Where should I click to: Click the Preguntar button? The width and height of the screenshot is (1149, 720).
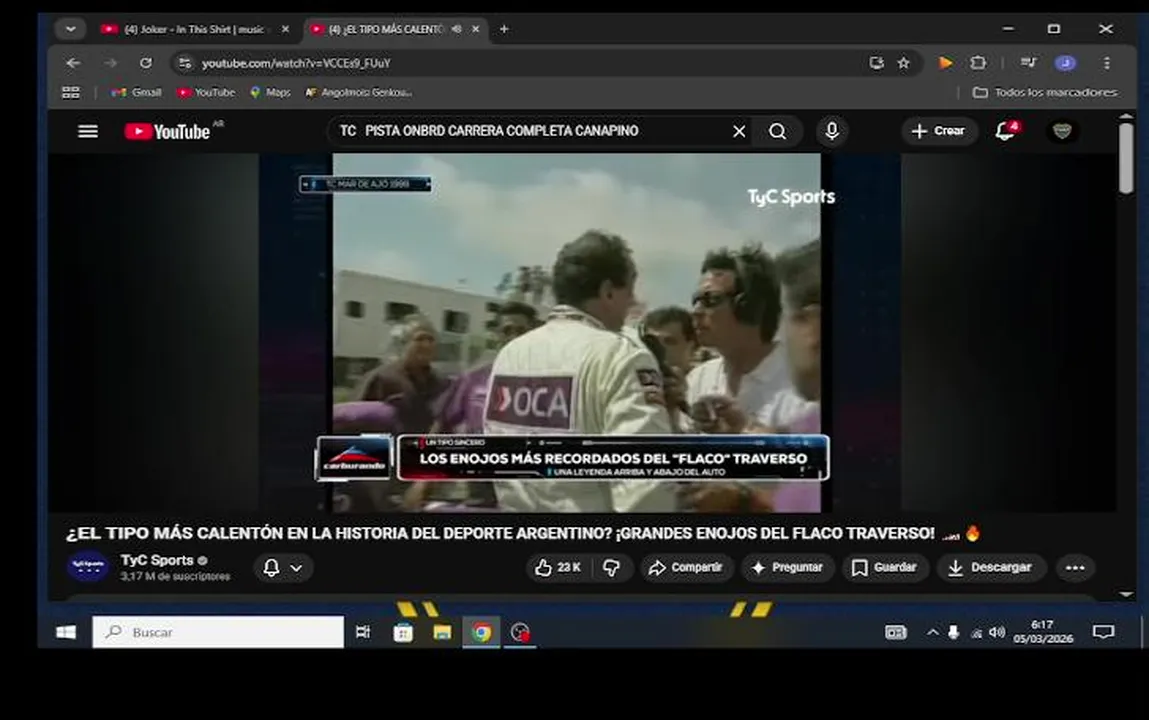coord(787,568)
